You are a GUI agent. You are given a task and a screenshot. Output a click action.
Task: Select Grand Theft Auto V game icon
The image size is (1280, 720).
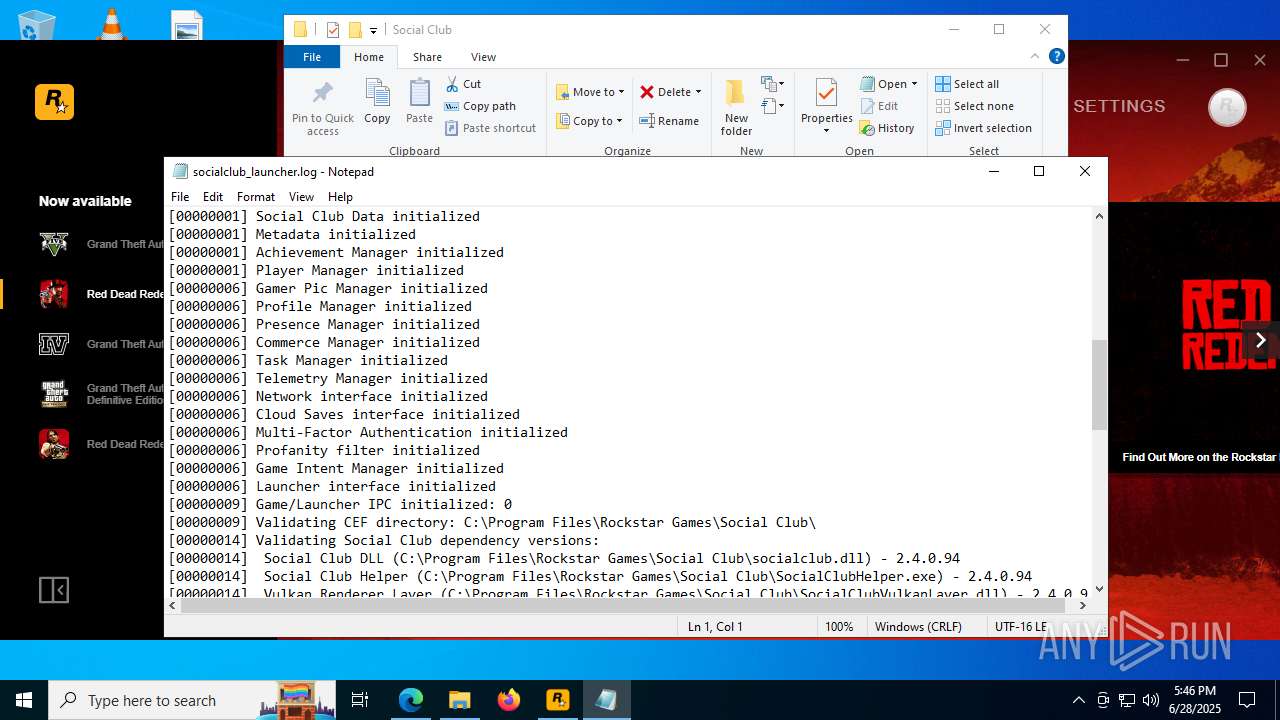point(54,244)
